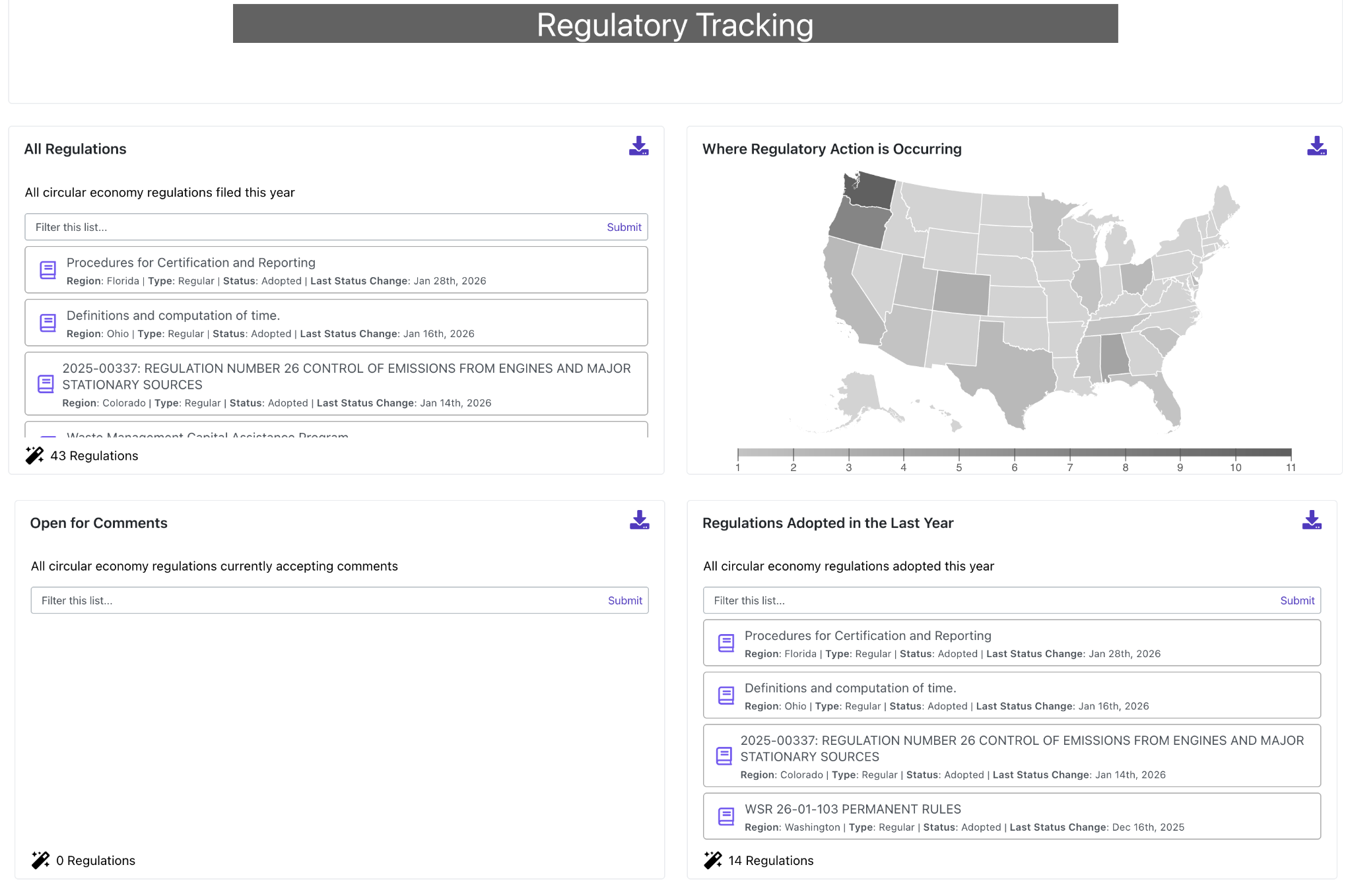Submit the All Regulations filter
Image resolution: width=1352 pixels, height=896 pixels.
pos(623,227)
